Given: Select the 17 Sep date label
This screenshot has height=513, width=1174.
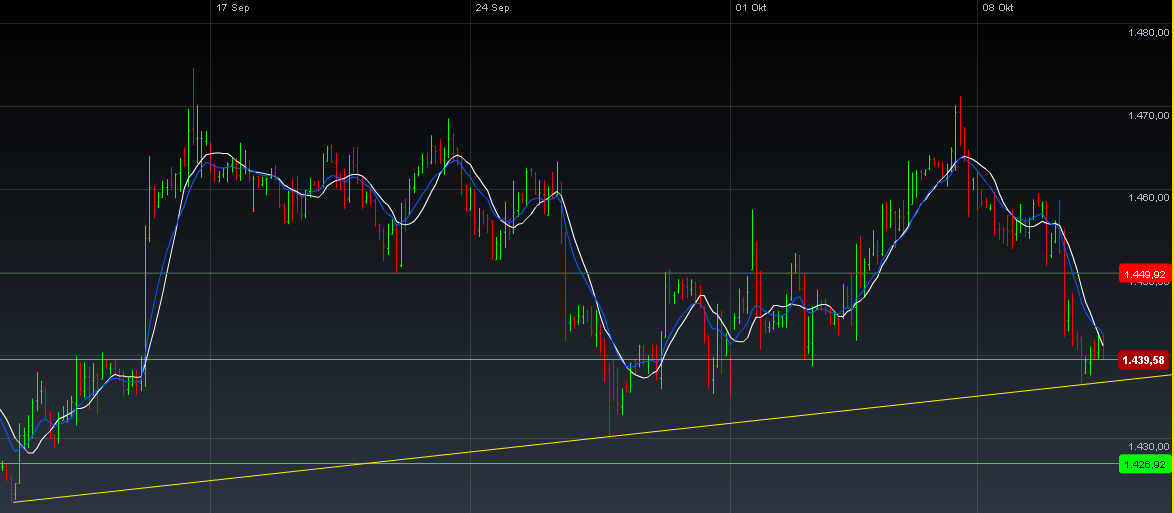Looking at the screenshot, I should coord(232,8).
